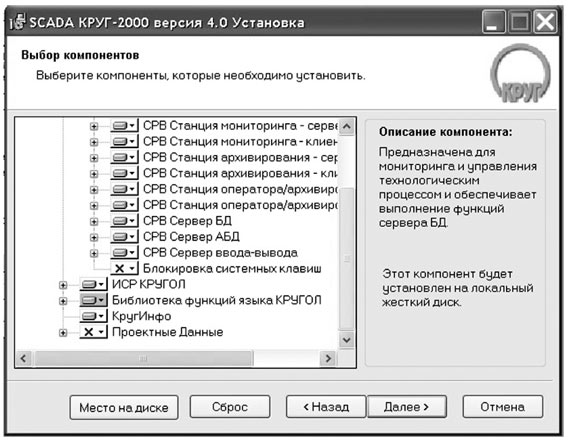Image resolution: width=570 pixels, height=443 pixels.
Task: Expand the СРВ Сервер АБД node
Action: click(x=94, y=238)
